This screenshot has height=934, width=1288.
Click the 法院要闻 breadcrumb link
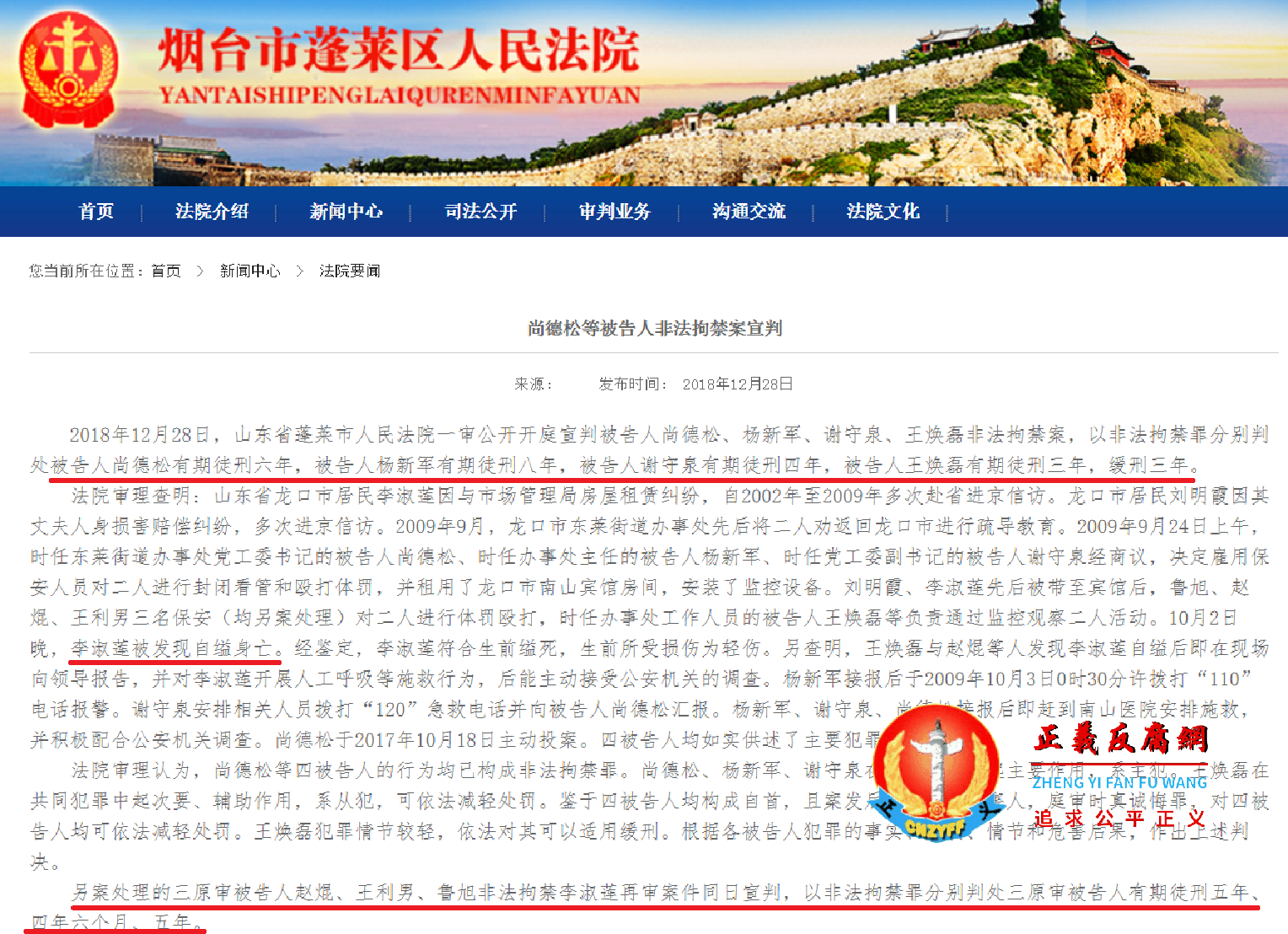point(350,270)
